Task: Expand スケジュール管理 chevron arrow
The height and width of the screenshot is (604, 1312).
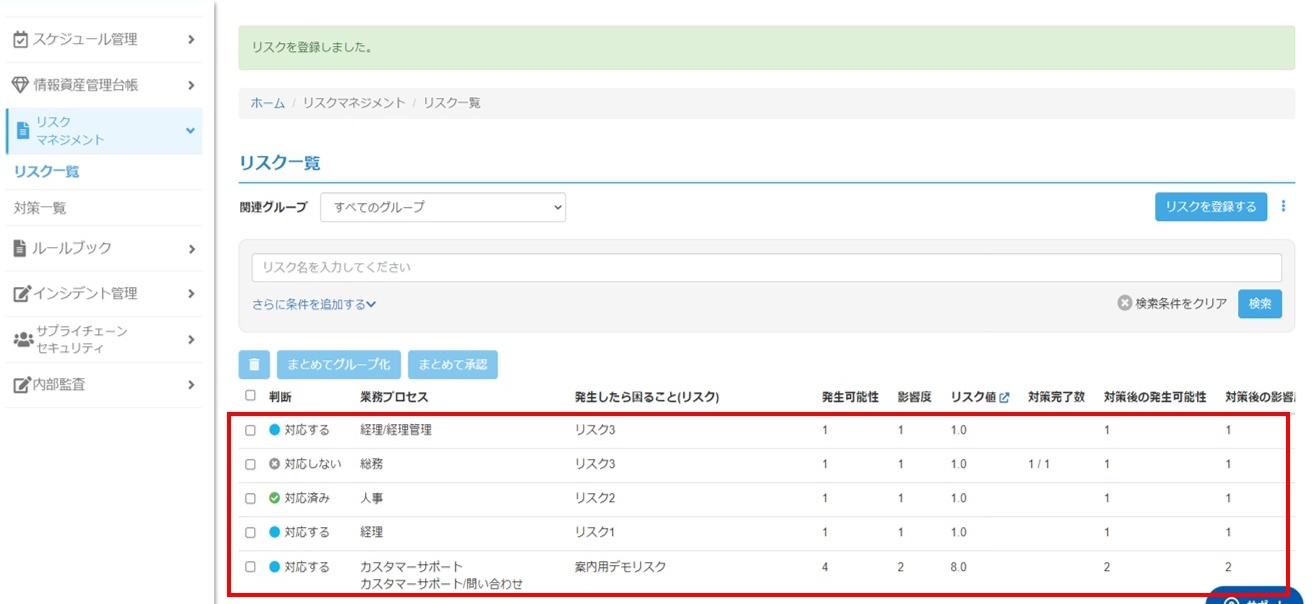Action: coord(190,40)
